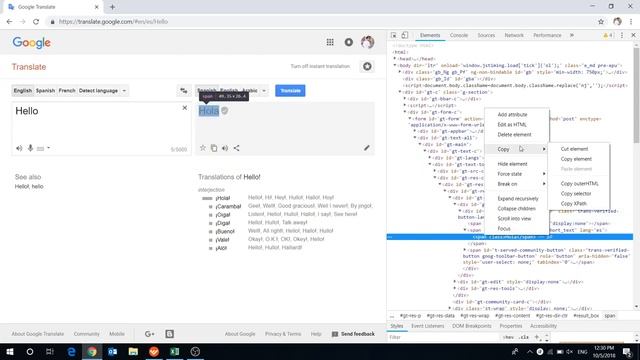The image size is (640, 360).
Task: Click the Google notifications icon
Action: 349,42
